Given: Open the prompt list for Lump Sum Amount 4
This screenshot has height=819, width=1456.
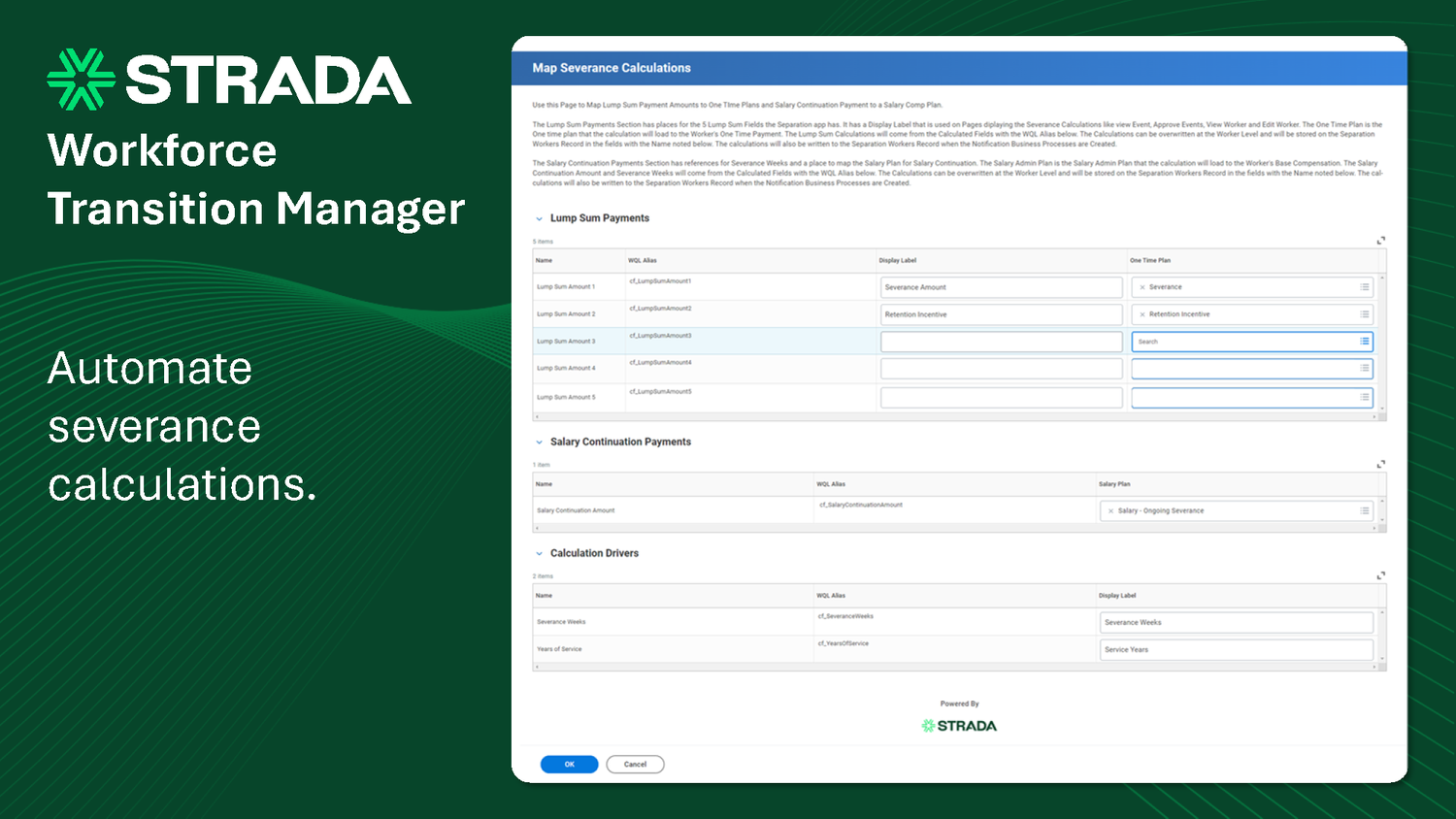Looking at the screenshot, I should click(x=1363, y=369).
